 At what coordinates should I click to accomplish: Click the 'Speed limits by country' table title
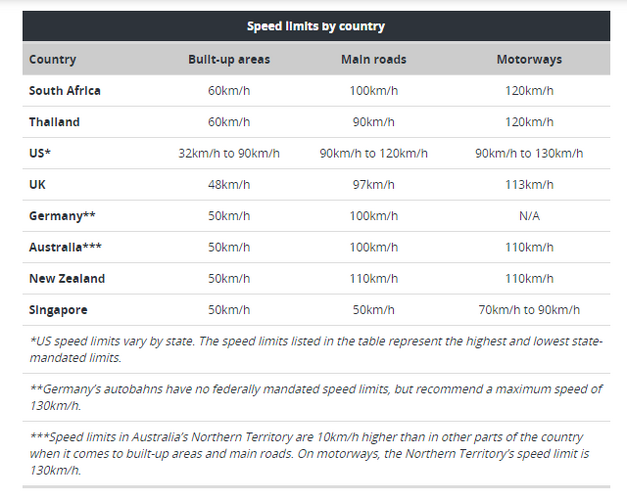[315, 26]
